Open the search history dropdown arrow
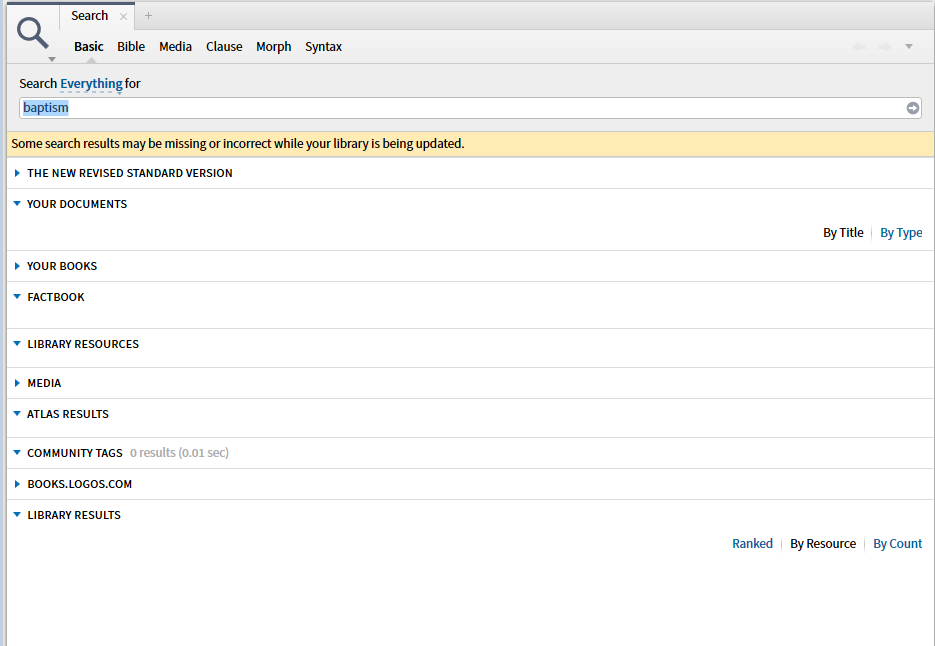The image size is (935, 646). tap(909, 46)
